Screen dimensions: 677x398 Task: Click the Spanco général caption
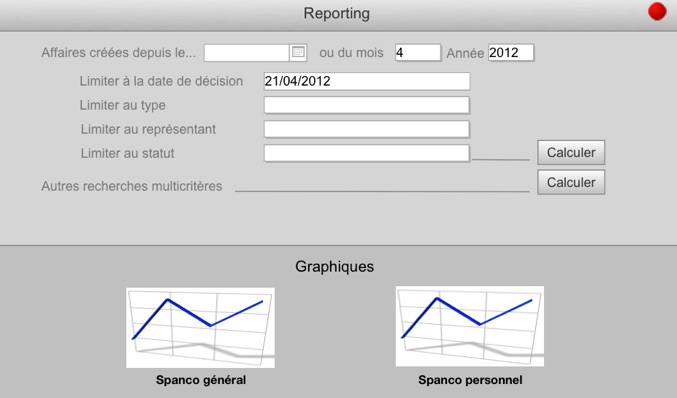pyautogui.click(x=201, y=380)
